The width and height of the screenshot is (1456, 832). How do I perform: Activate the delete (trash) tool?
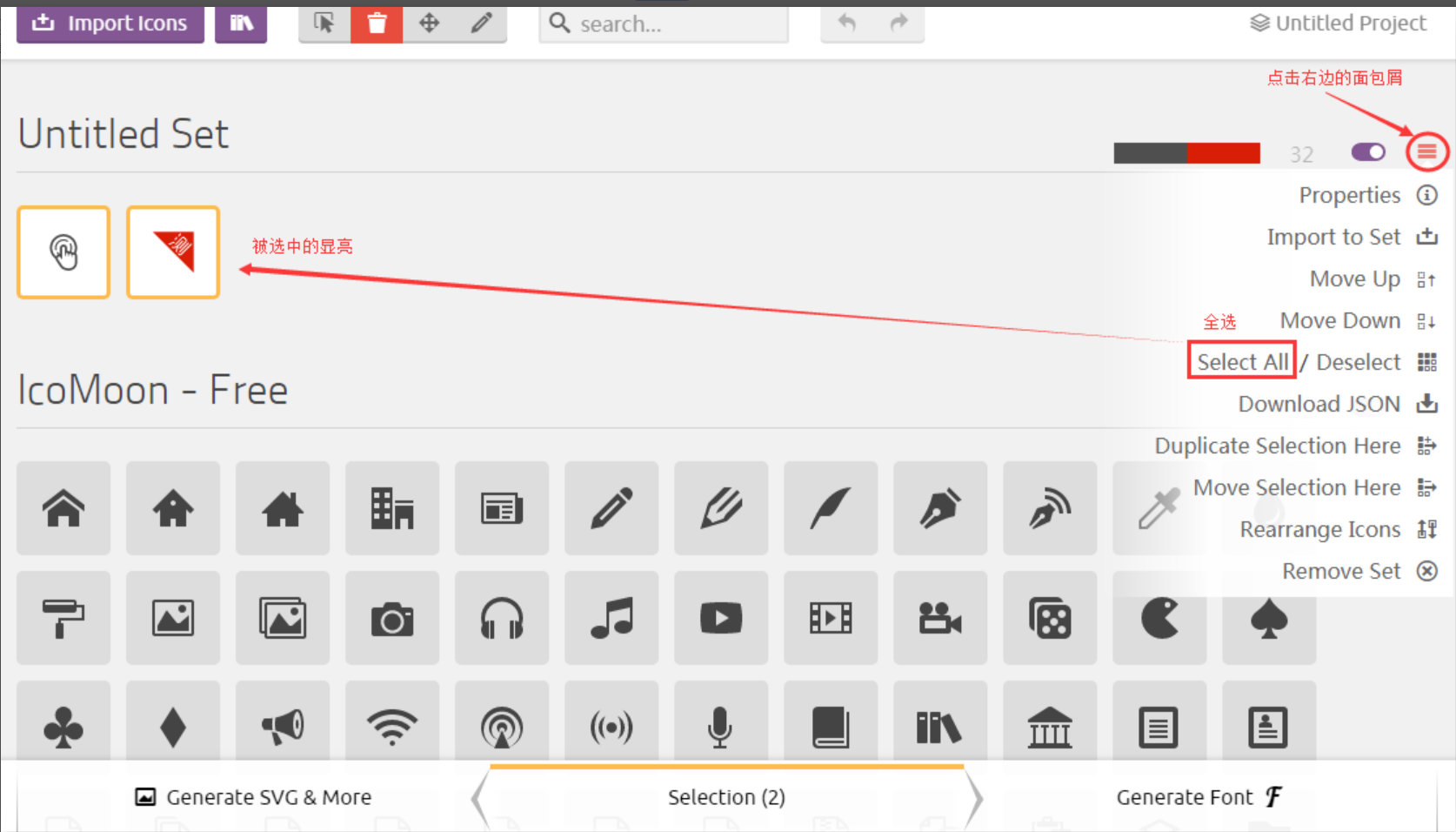[377, 23]
